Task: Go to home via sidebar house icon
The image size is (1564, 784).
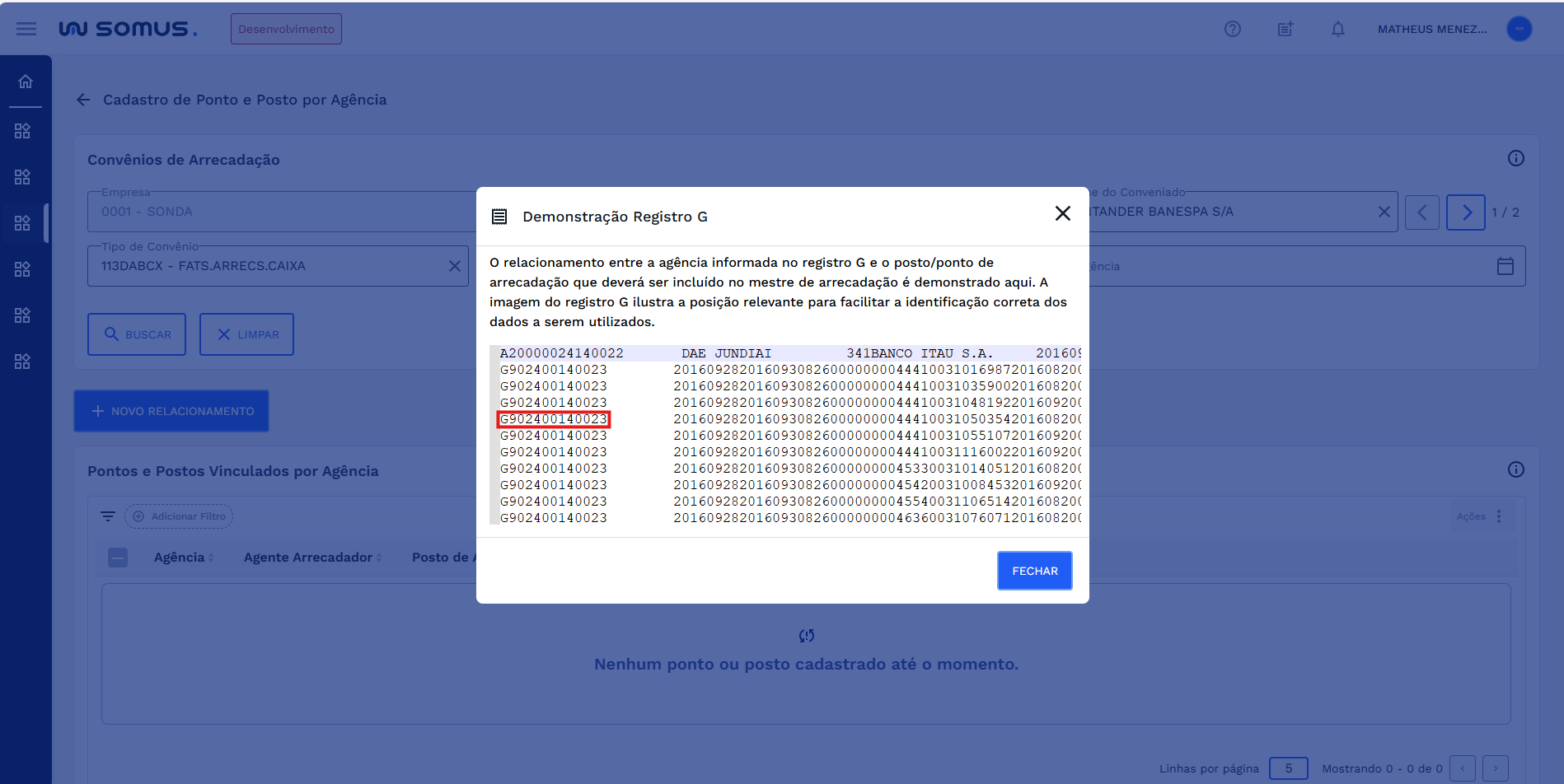Action: coord(26,82)
